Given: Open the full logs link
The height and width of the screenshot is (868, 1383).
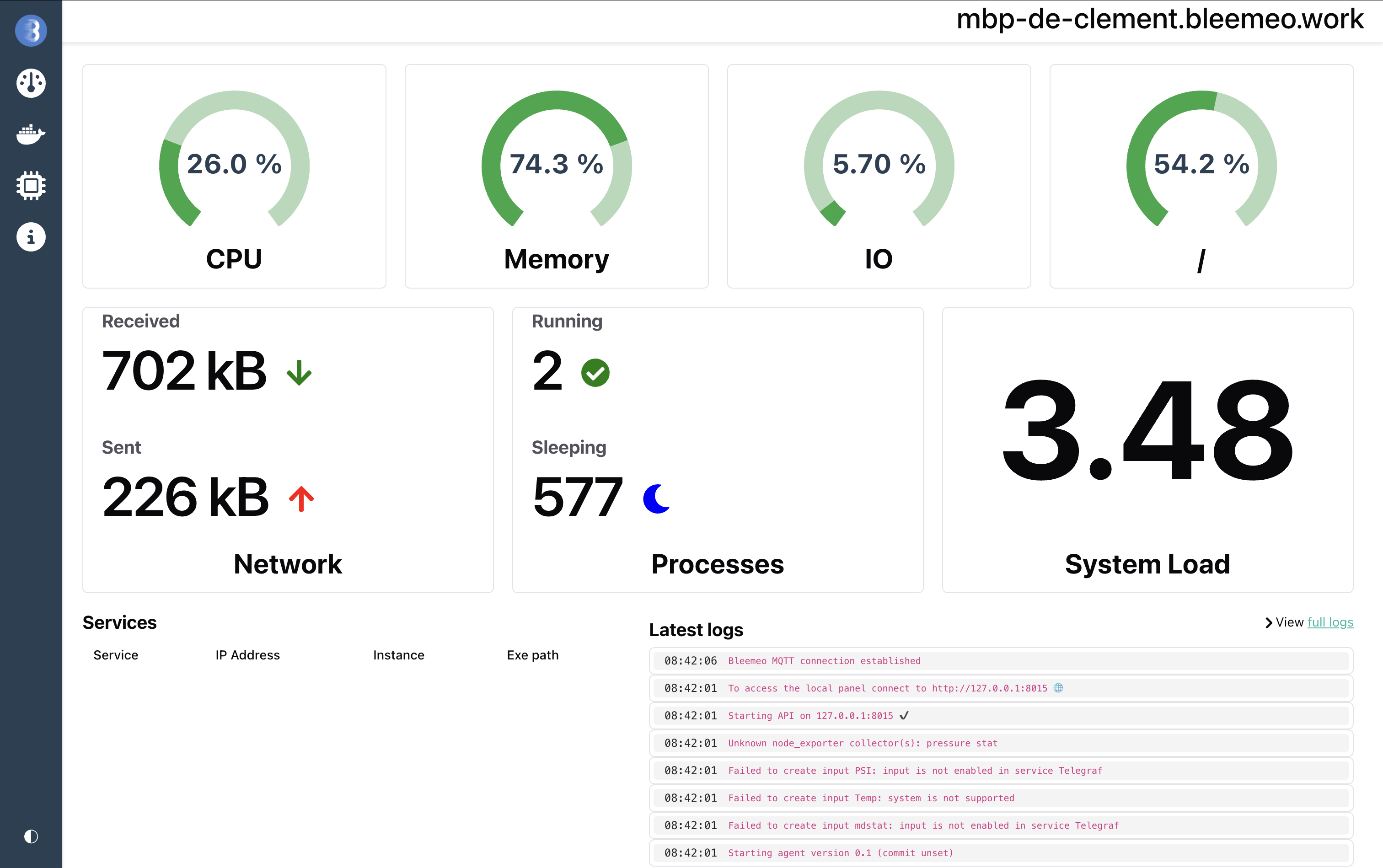Looking at the screenshot, I should coord(1329,622).
